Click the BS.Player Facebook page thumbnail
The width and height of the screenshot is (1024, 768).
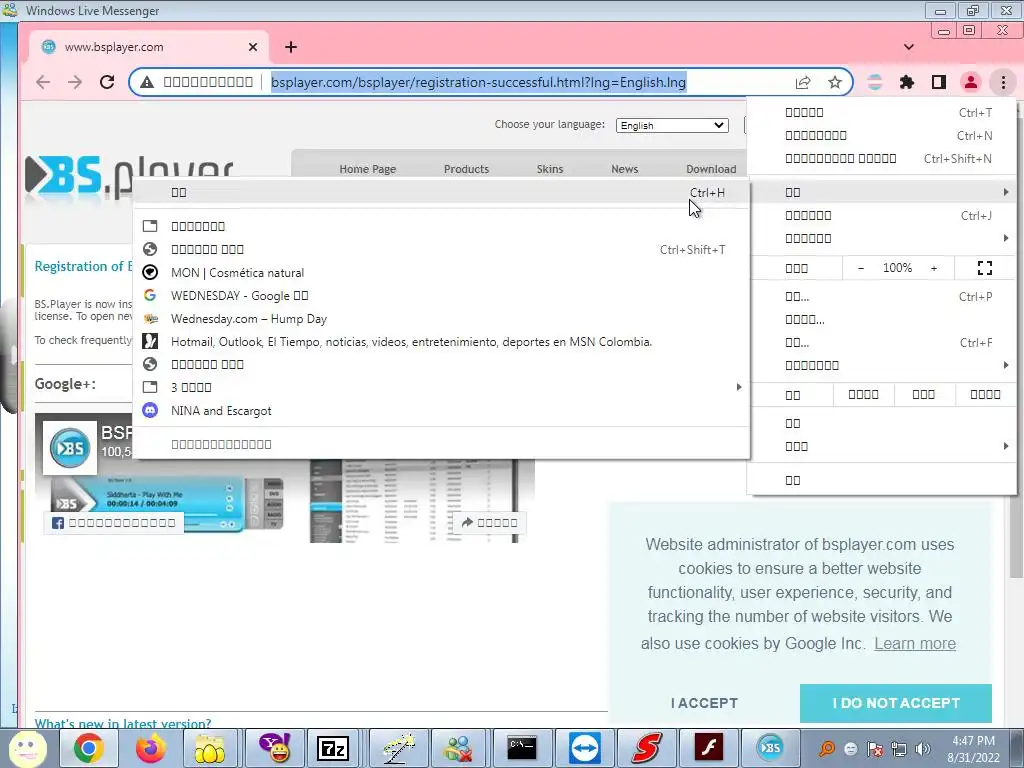70,448
